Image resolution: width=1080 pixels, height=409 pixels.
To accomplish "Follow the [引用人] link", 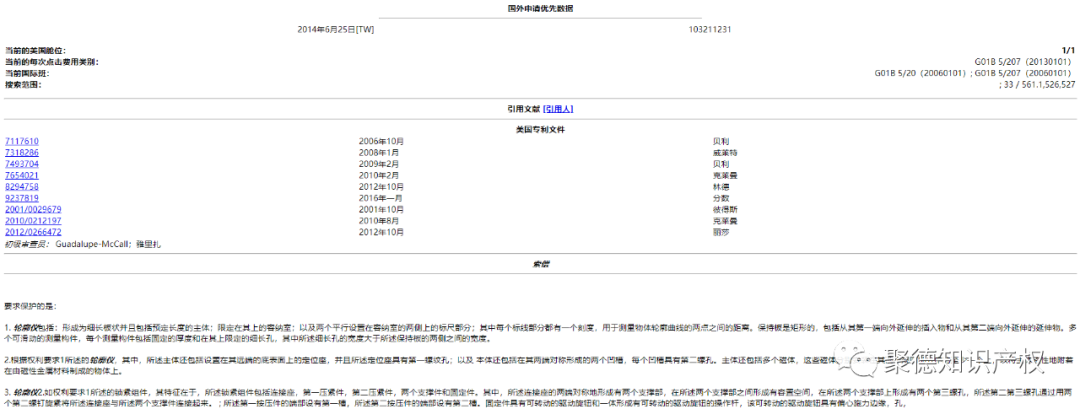I will coord(559,109).
